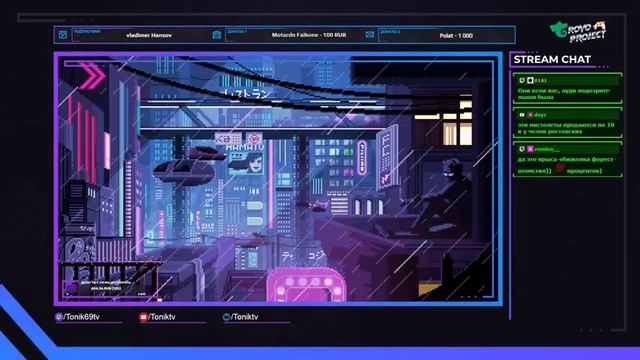Click the latest subscriber icon in top bar
Viewport: 640px width, 360px height.
click(62, 35)
